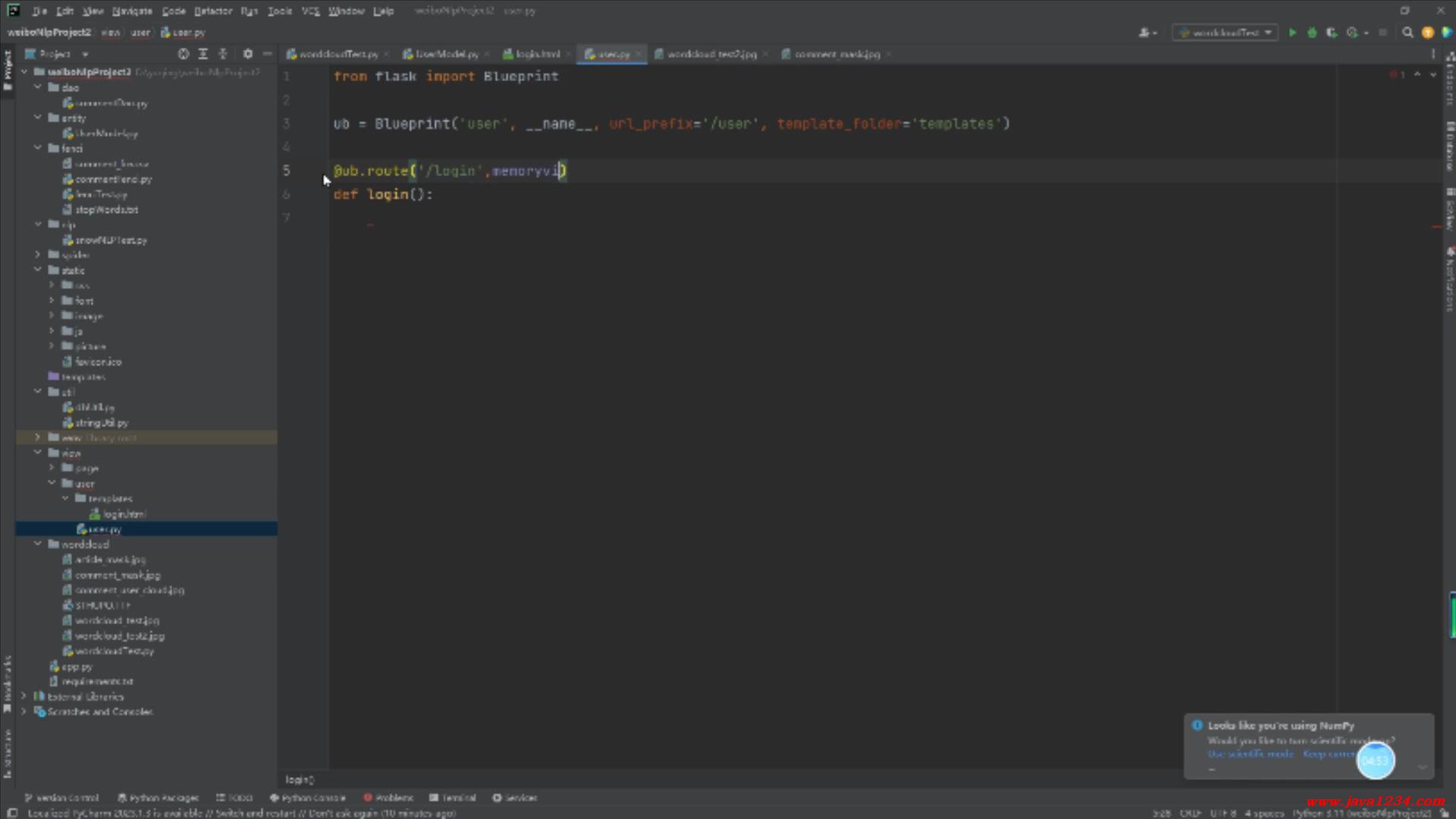The image size is (1456, 819).
Task: Toggle the Python Console tool window
Action: coord(308,798)
